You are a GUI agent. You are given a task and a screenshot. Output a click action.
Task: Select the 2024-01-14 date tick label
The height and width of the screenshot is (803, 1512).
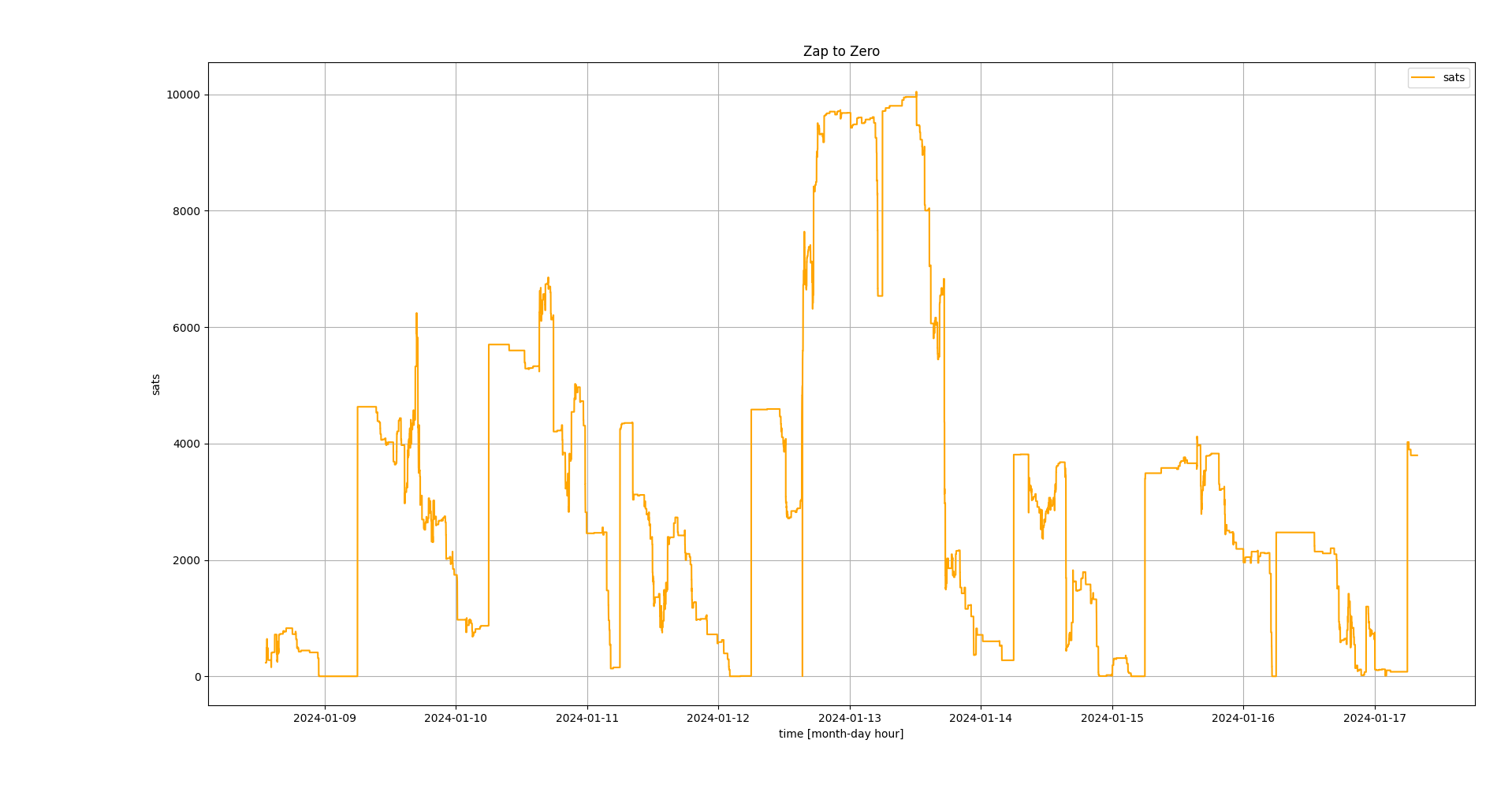(981, 718)
